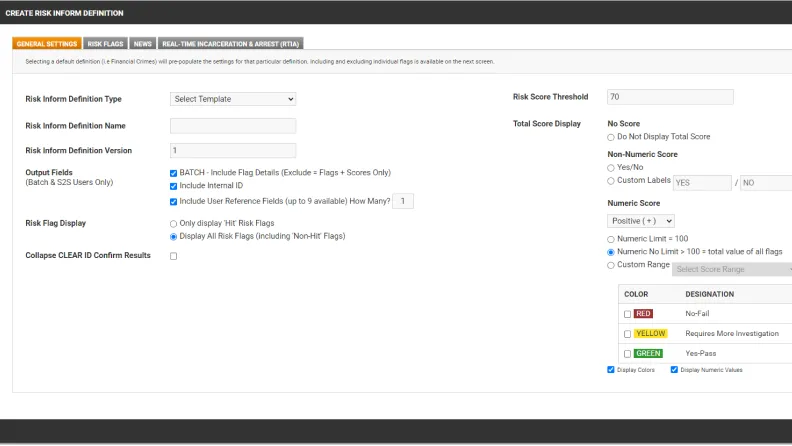Switch to the Risk Flags tab
The image size is (792, 446).
(x=105, y=44)
